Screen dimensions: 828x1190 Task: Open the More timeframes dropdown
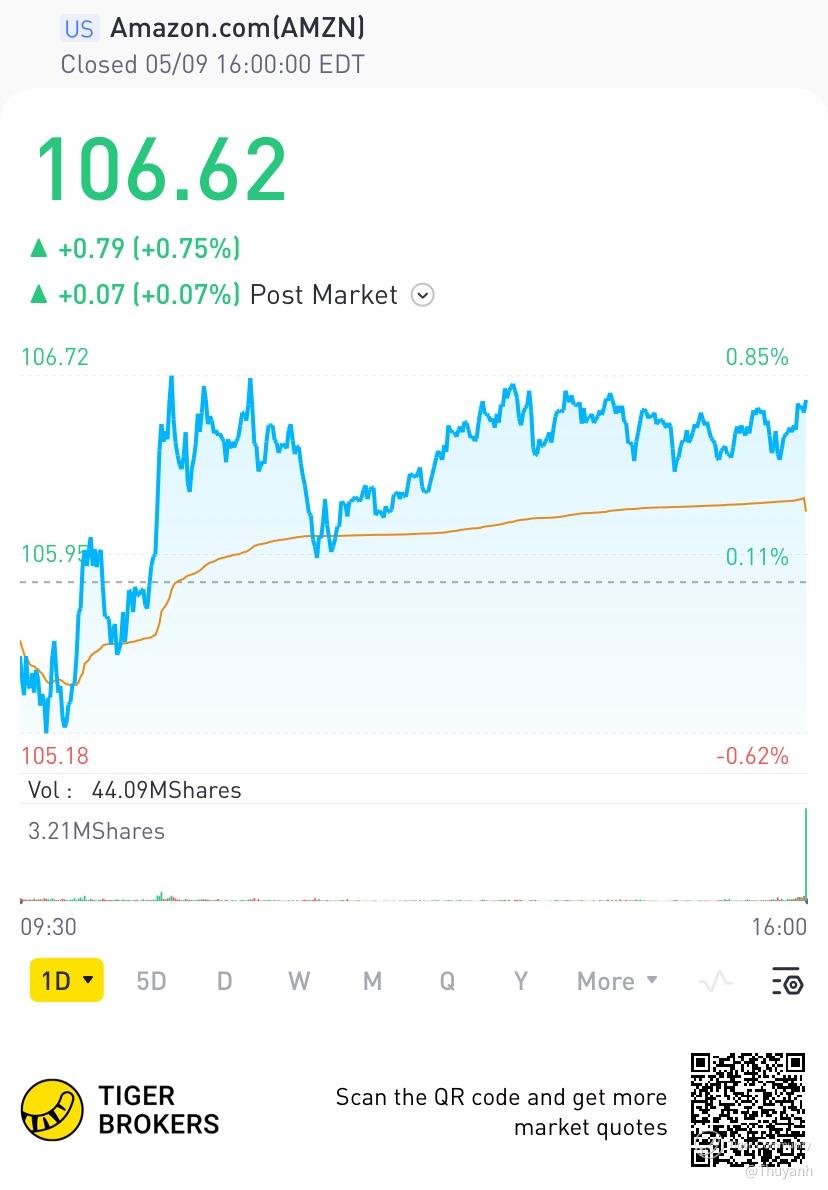point(617,981)
